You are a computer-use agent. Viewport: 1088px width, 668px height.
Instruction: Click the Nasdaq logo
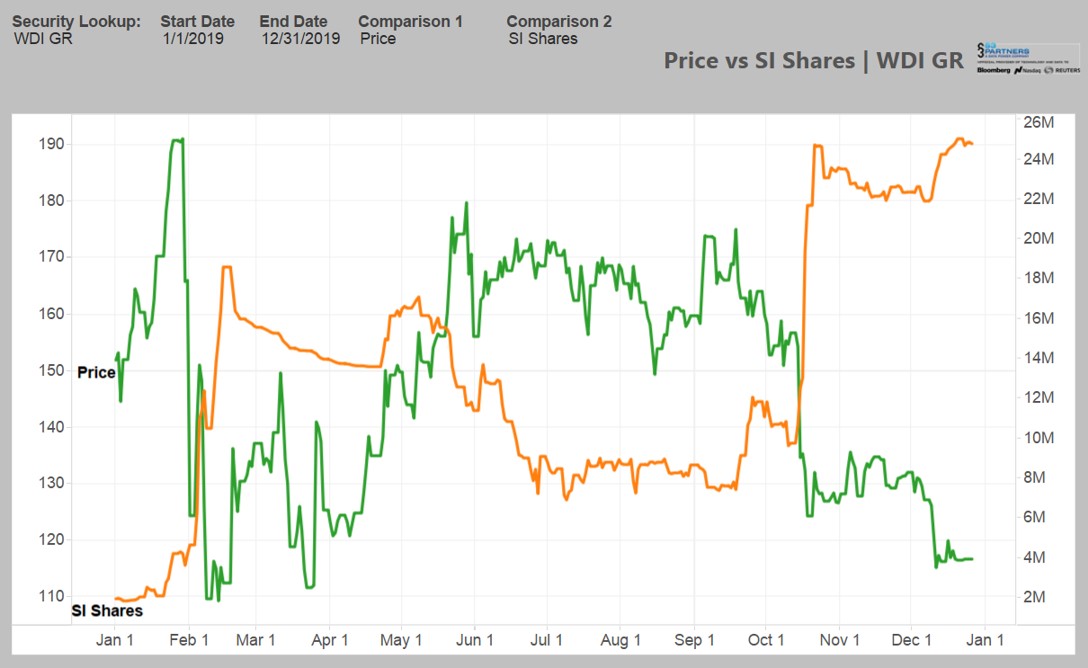pos(1029,70)
